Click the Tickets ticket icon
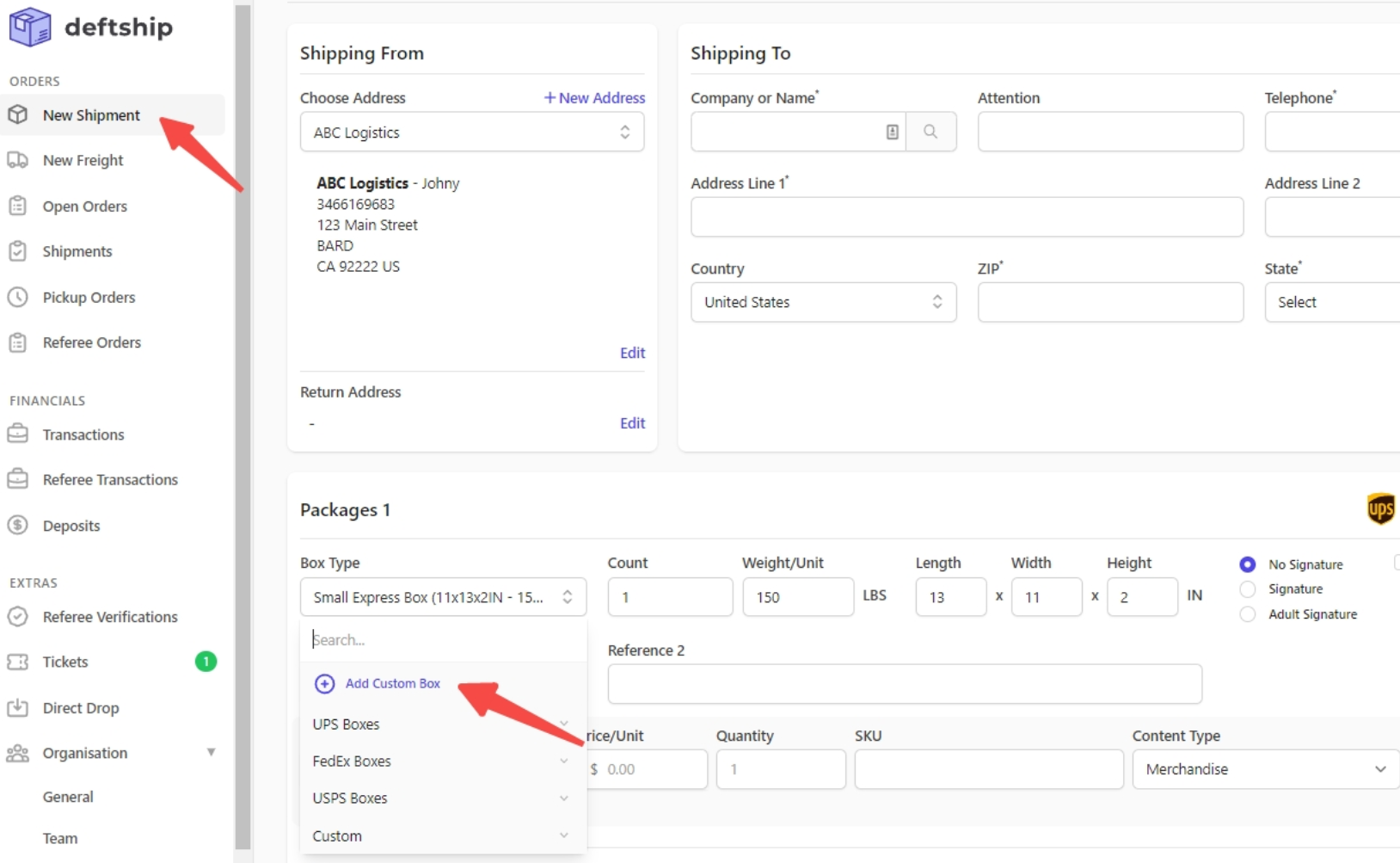The image size is (1400, 863). click(18, 662)
